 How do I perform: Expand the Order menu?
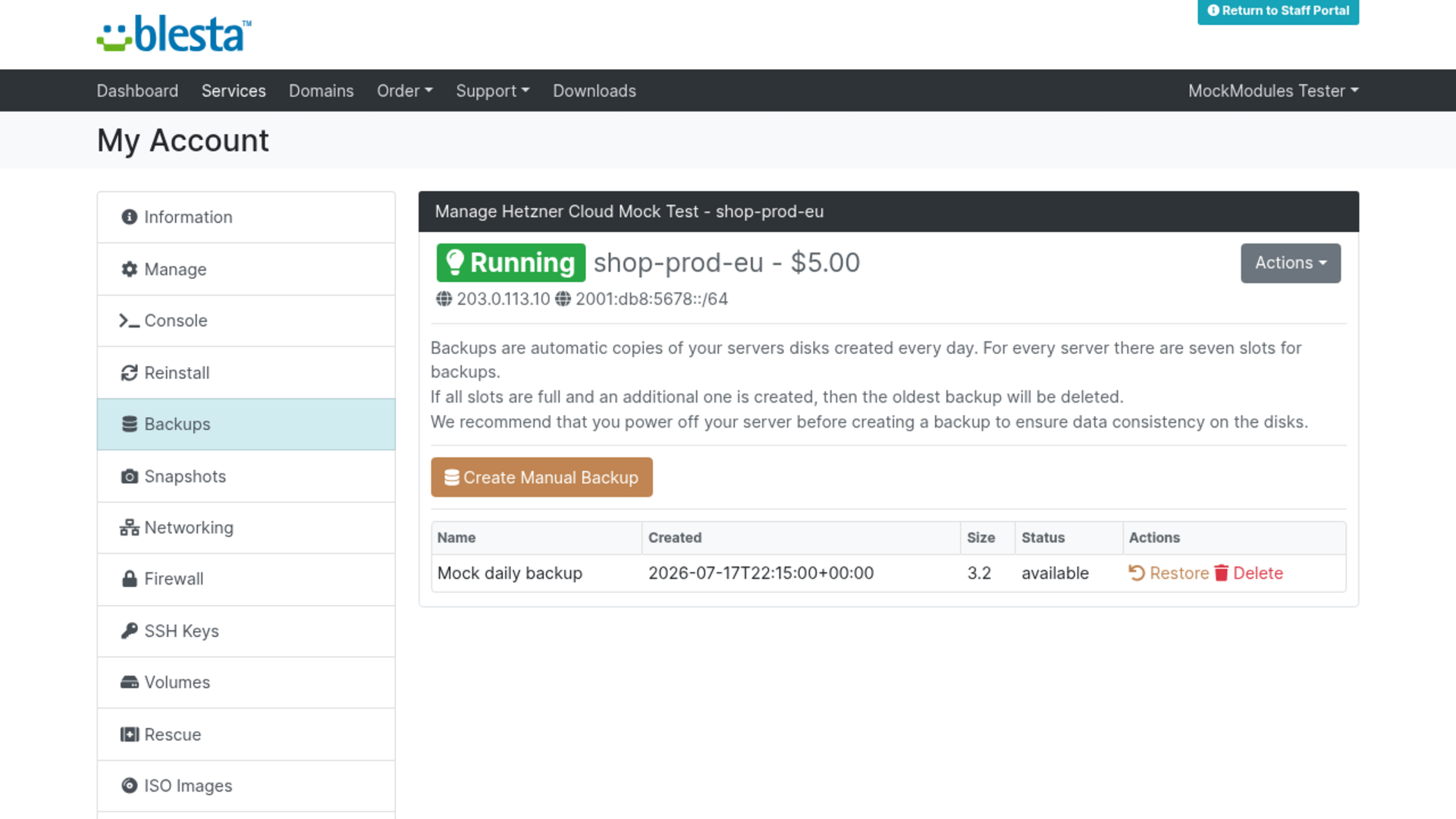pyautogui.click(x=405, y=91)
